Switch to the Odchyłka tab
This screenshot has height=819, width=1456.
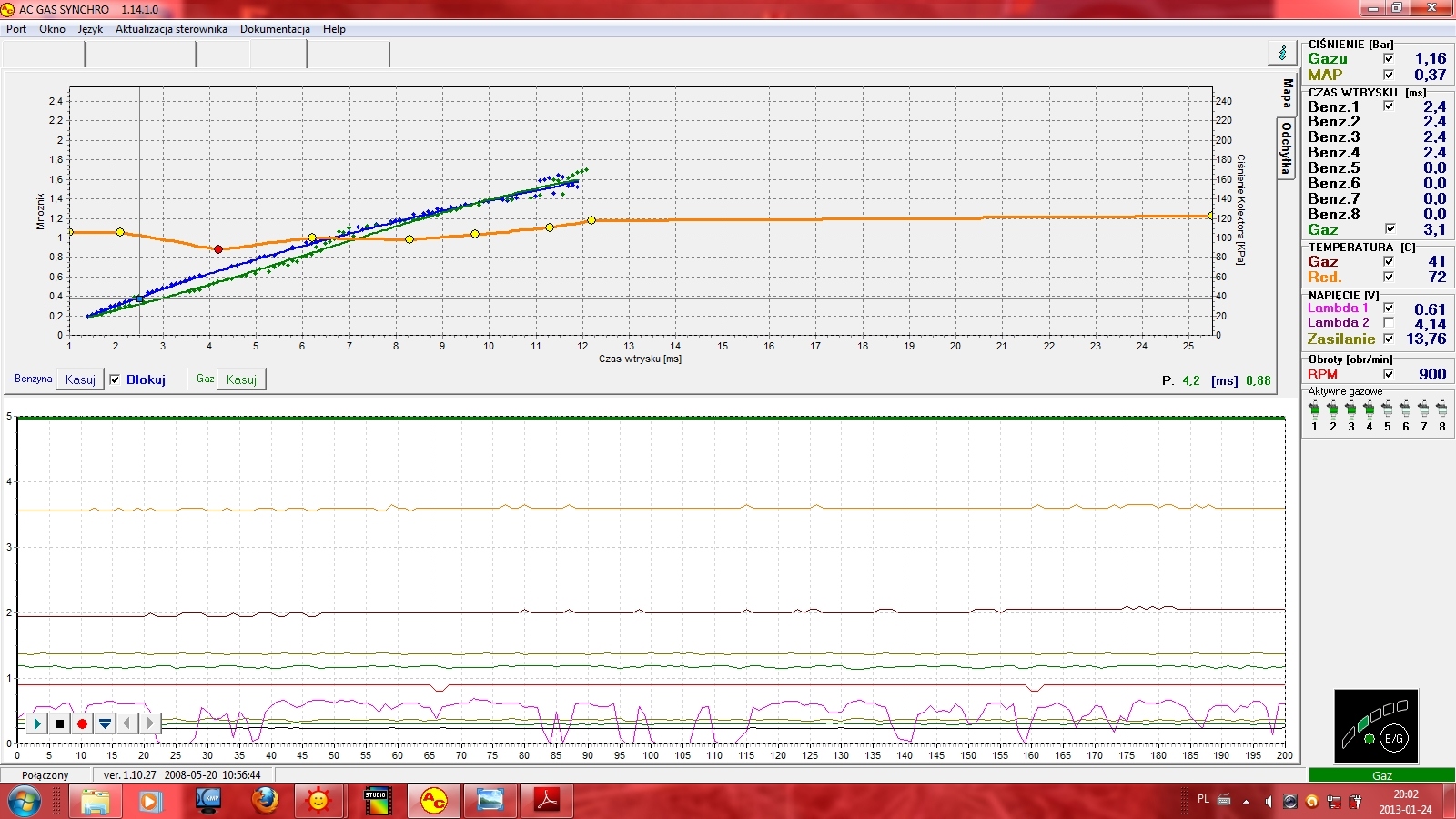point(1286,148)
